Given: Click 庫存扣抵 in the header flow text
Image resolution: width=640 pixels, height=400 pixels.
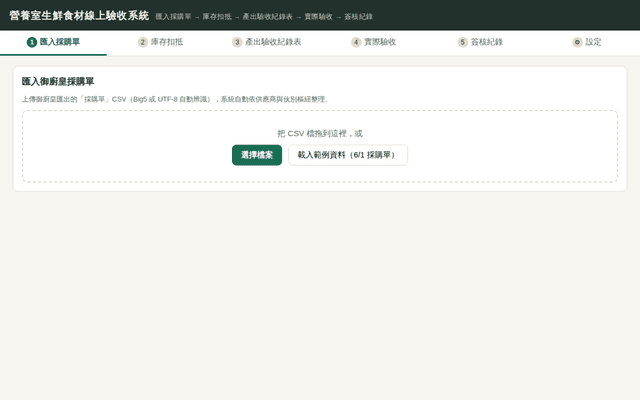Looking at the screenshot, I should click(x=217, y=17).
